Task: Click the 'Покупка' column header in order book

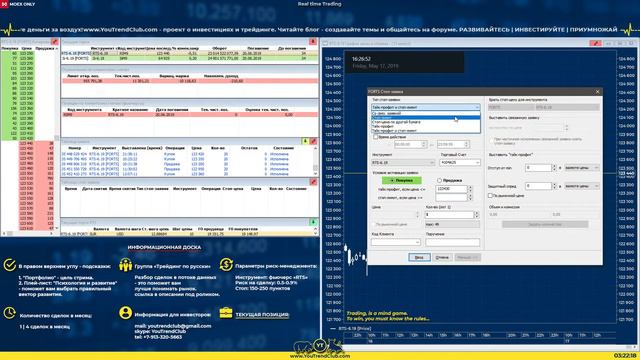Action: (9, 48)
